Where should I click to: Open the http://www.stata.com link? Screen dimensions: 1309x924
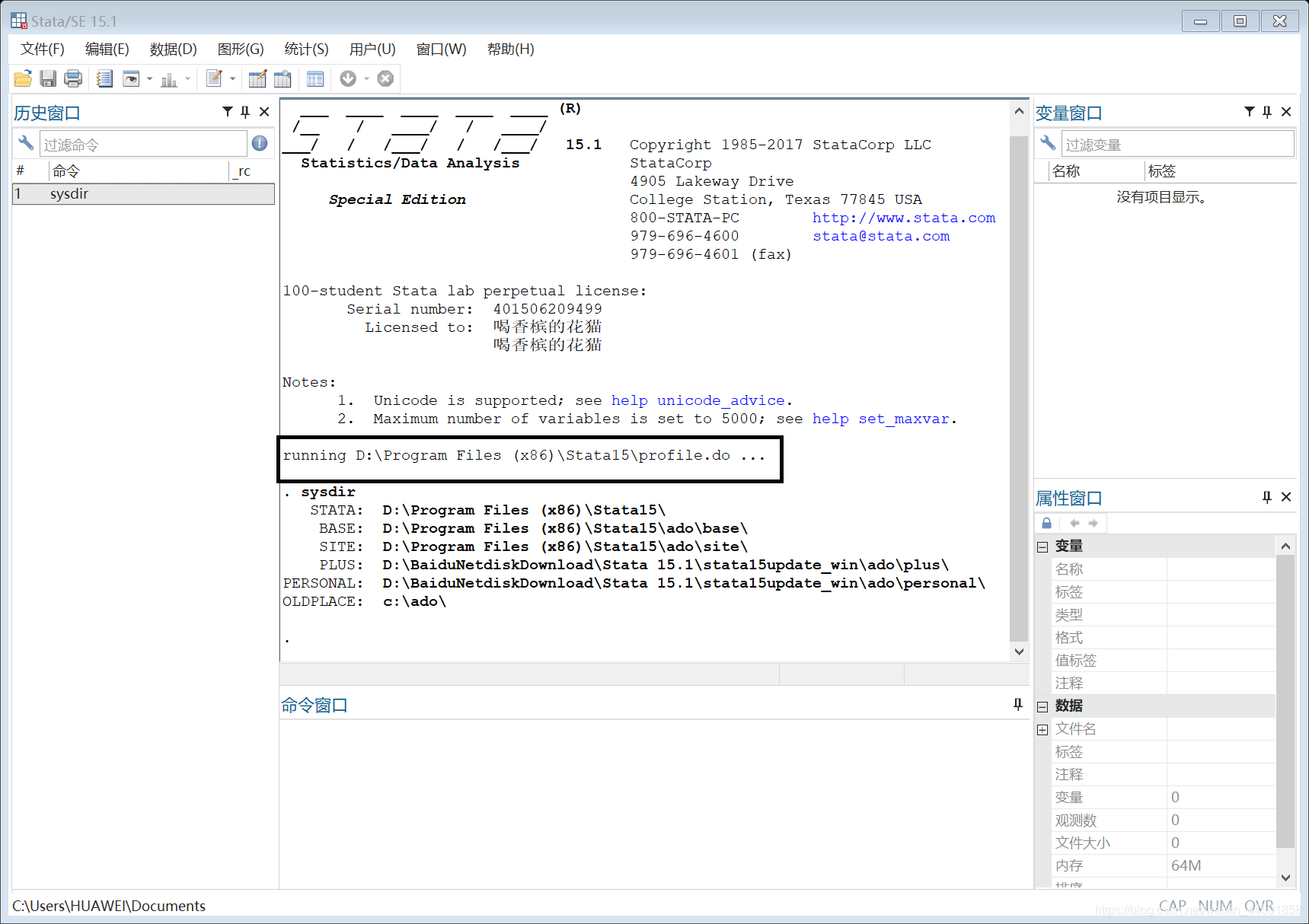[x=904, y=218]
